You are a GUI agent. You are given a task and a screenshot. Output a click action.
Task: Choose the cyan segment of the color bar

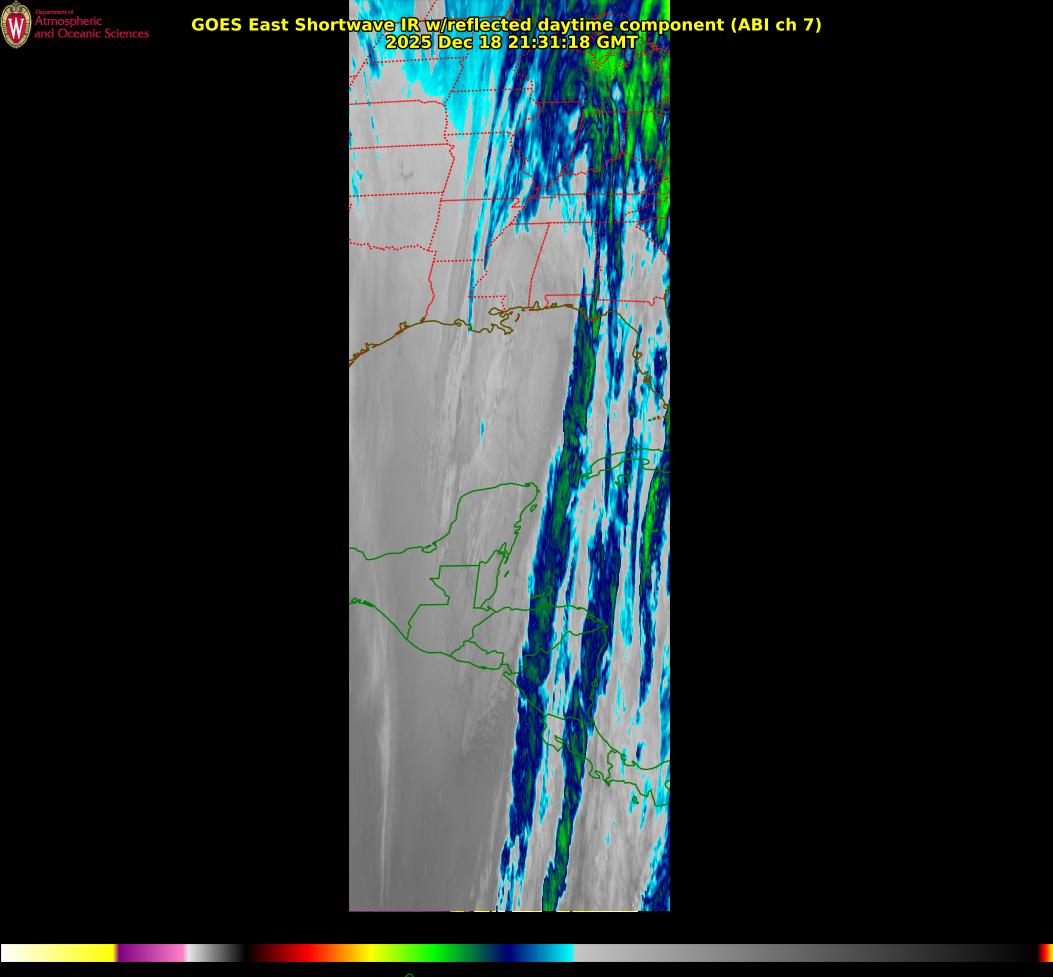tap(560, 953)
